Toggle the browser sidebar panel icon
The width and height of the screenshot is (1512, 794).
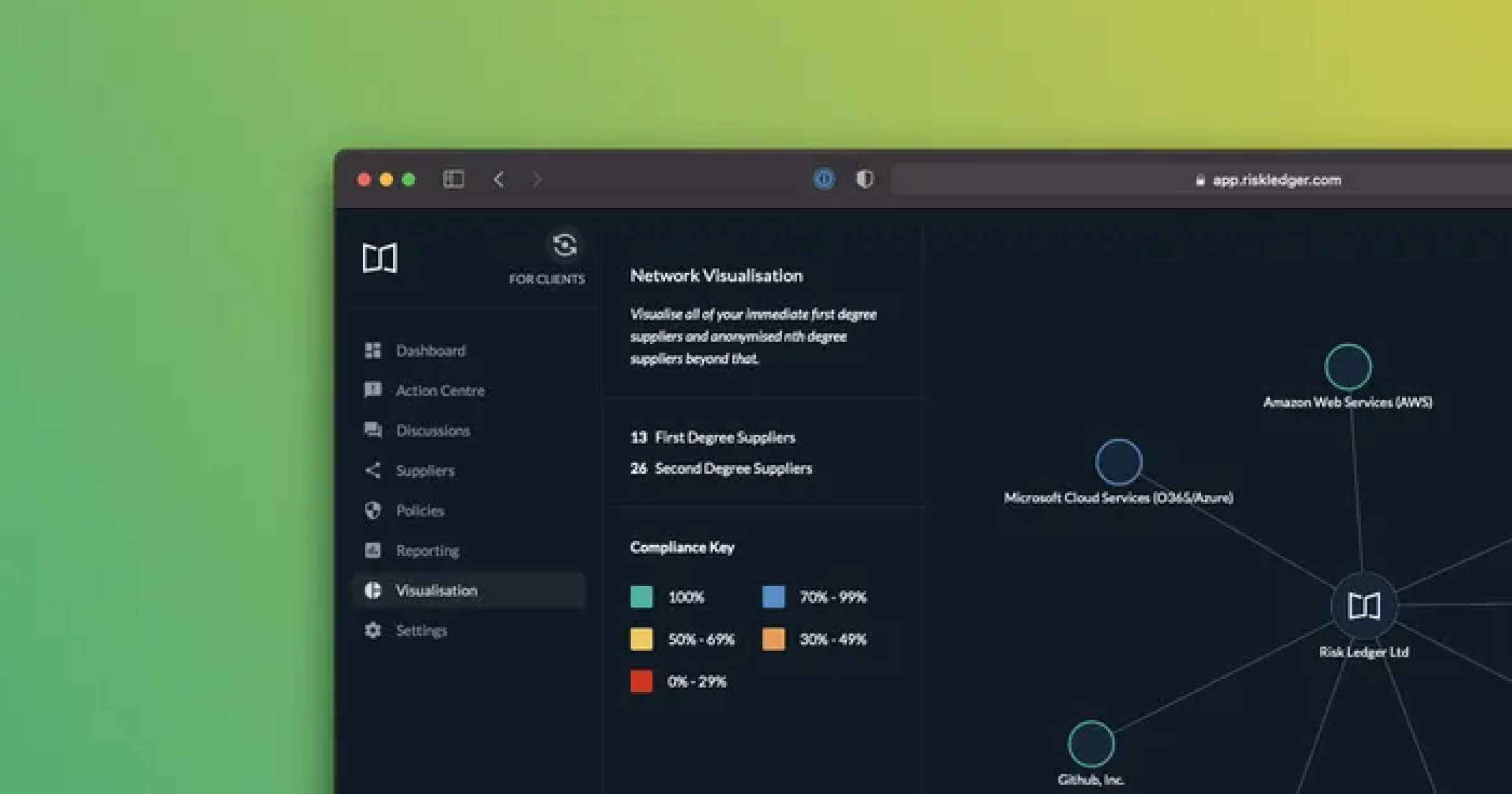(454, 180)
